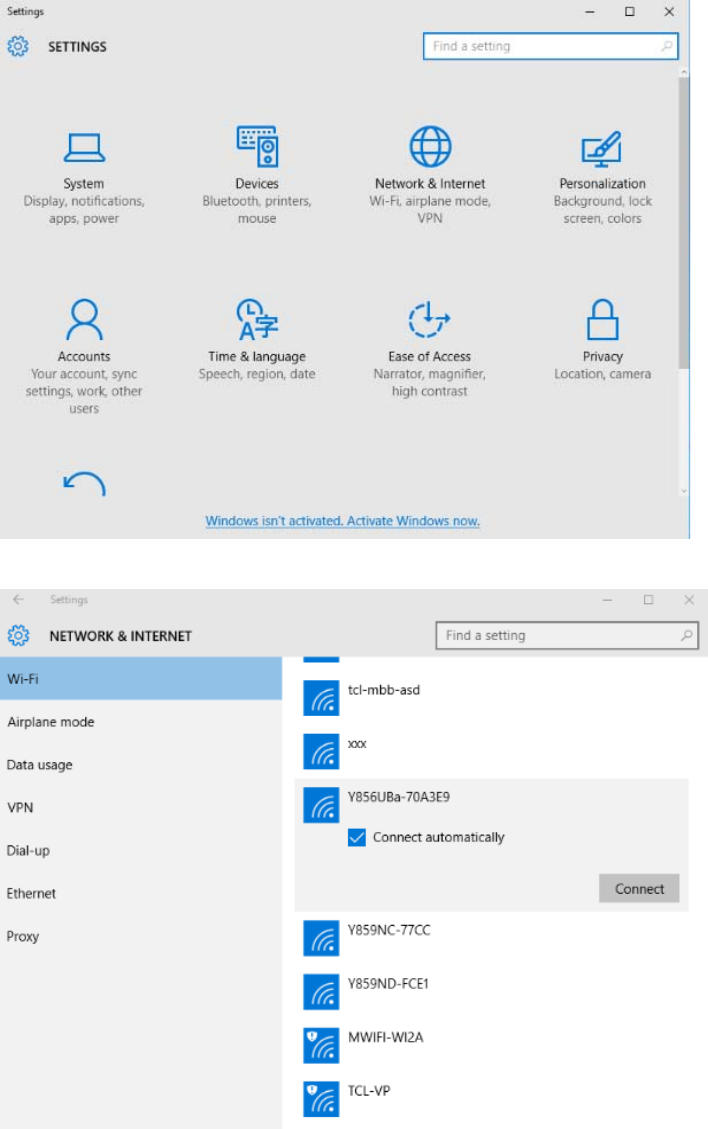Click Find a setting field in Network window
708x1129 pixels.
[x=567, y=635]
